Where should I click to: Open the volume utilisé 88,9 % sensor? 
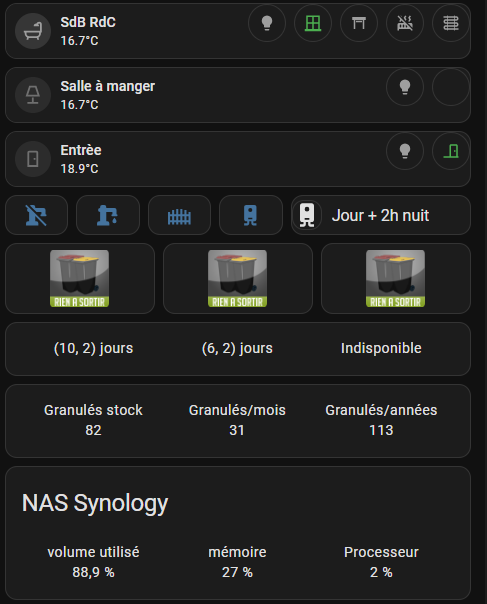tap(93, 562)
